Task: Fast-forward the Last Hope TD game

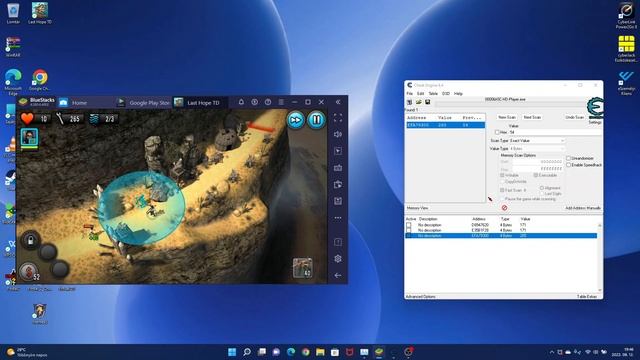Action: (x=296, y=120)
